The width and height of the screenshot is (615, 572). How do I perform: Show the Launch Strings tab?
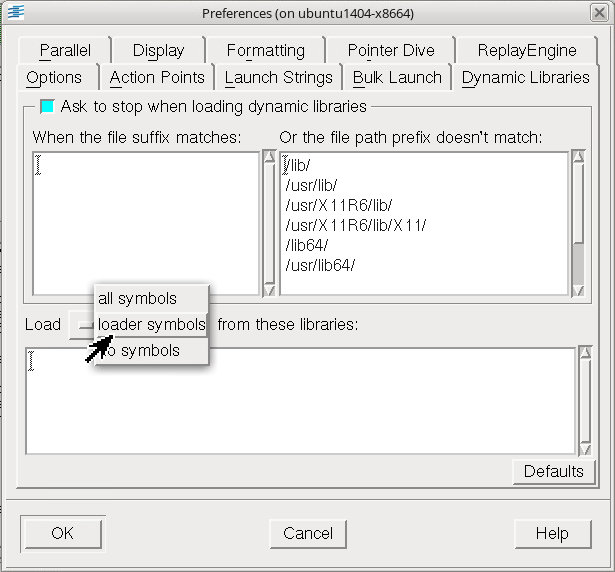[x=278, y=77]
